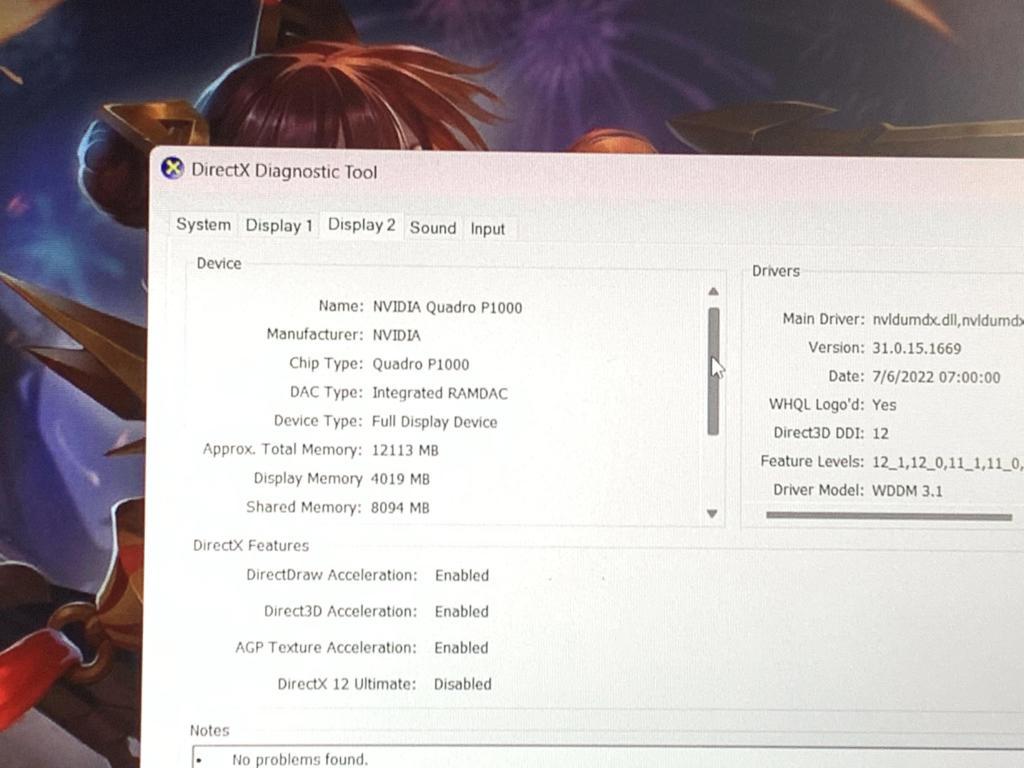Click total memory value 12113 MB
The height and width of the screenshot is (768, 1024).
(405, 450)
